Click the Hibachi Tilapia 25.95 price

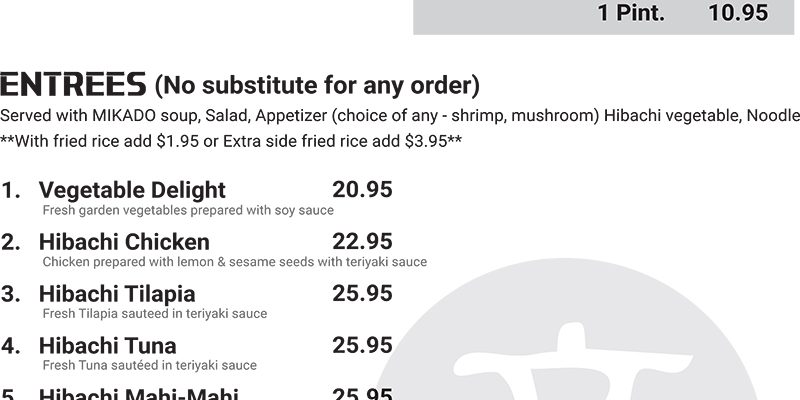[x=362, y=294]
